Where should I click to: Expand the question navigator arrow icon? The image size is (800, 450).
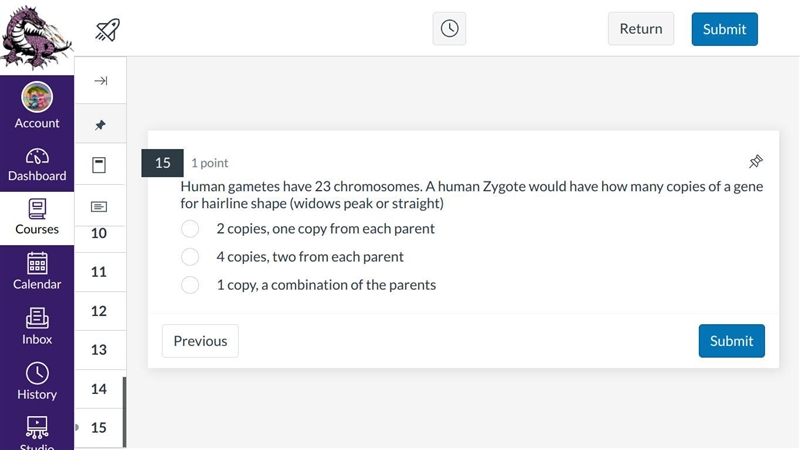coord(101,81)
